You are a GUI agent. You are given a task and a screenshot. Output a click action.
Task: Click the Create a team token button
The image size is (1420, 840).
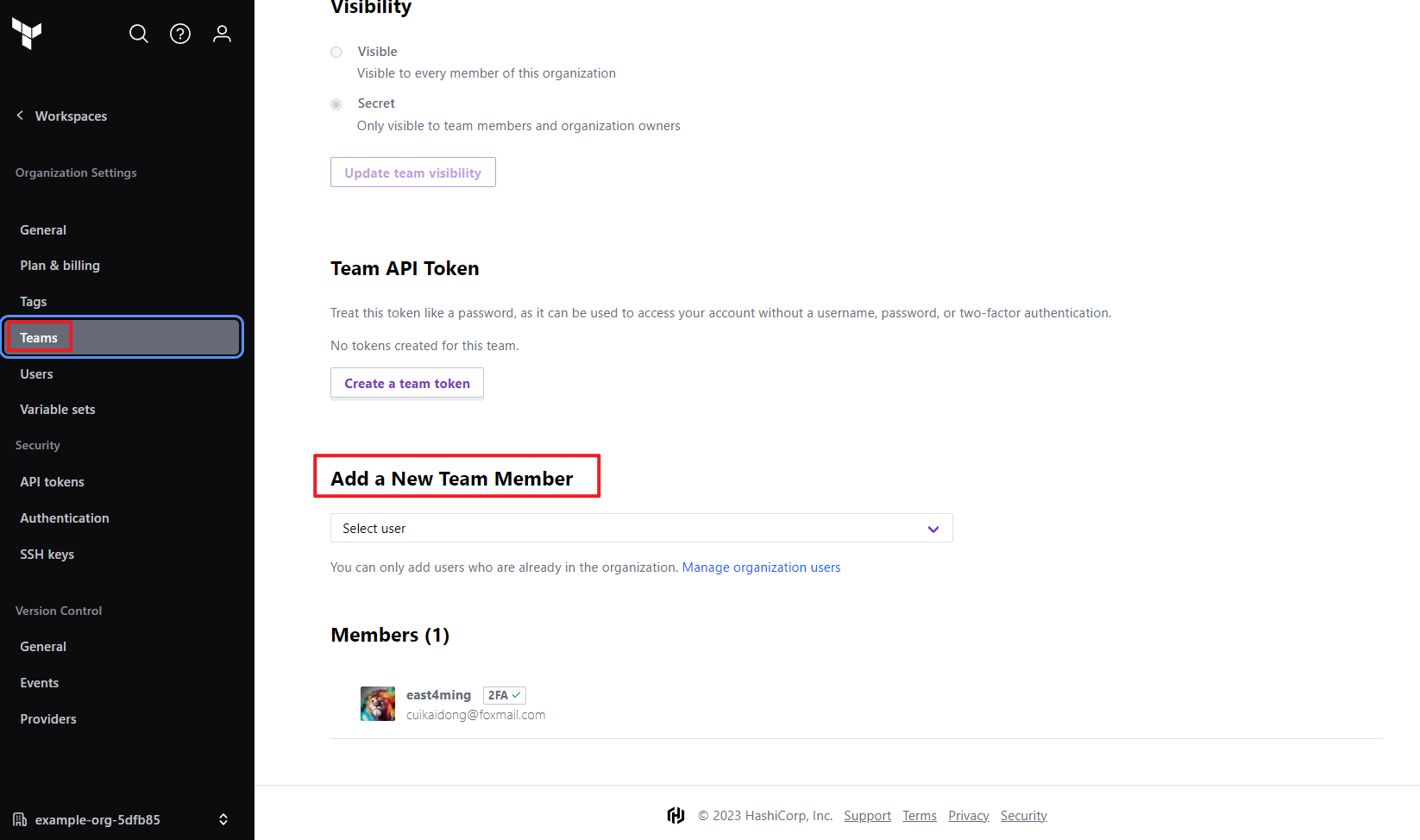point(407,383)
